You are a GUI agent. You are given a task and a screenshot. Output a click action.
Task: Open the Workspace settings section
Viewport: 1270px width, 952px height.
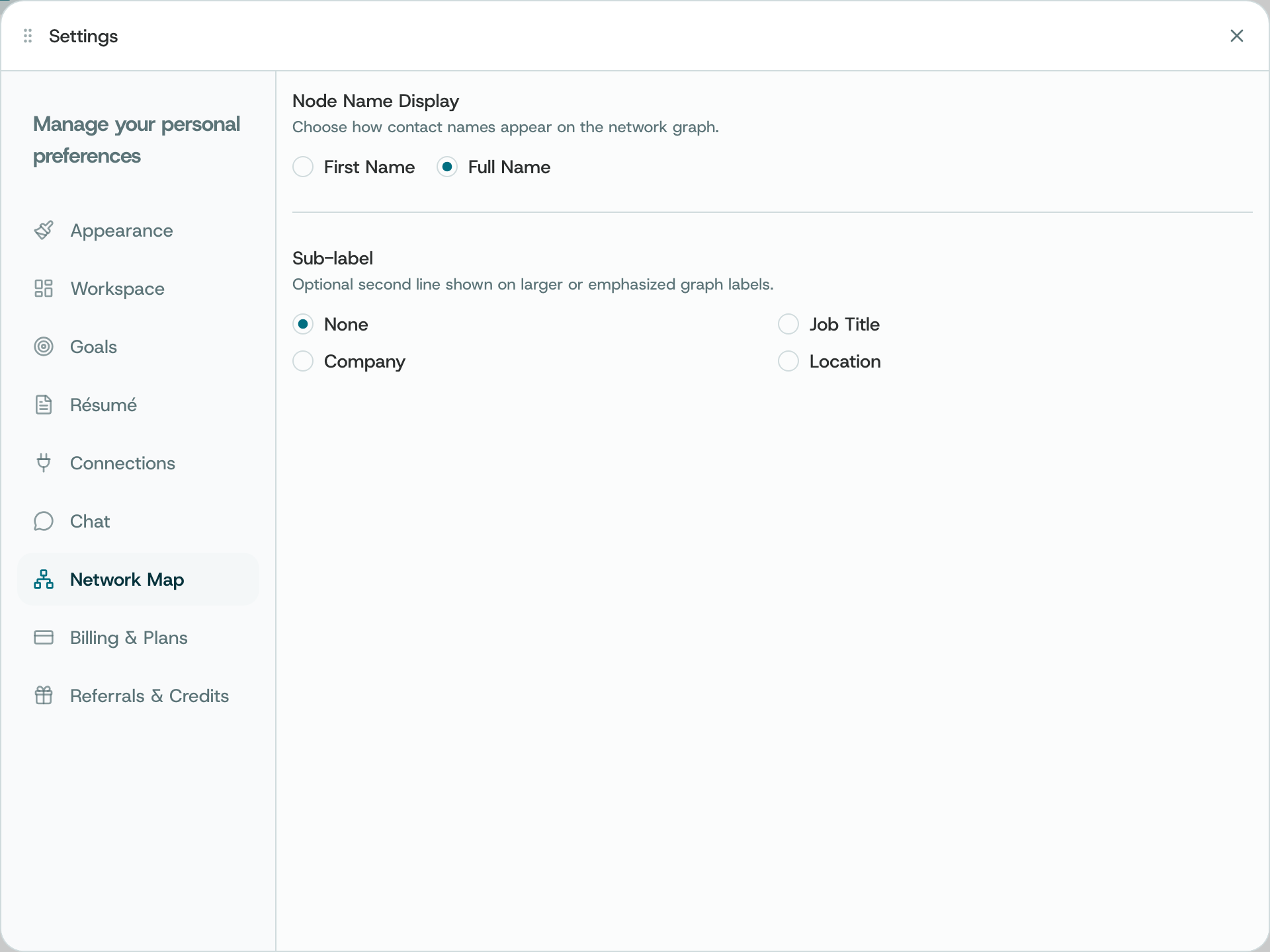pos(138,289)
